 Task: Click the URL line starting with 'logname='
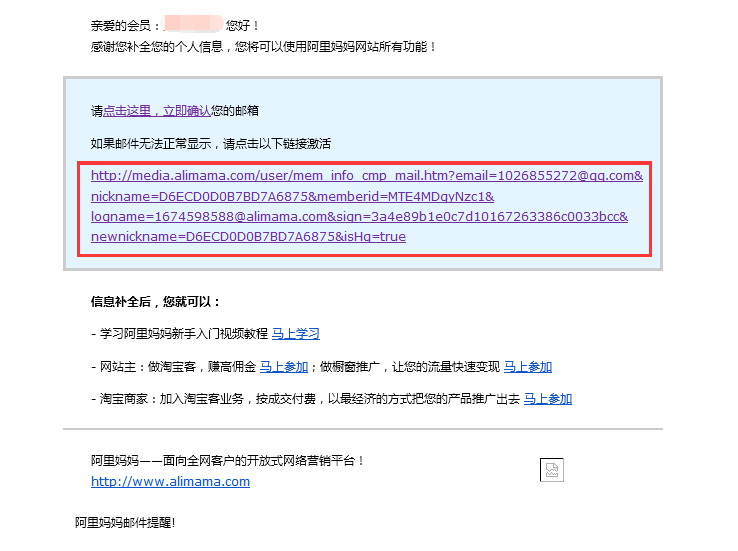click(358, 217)
